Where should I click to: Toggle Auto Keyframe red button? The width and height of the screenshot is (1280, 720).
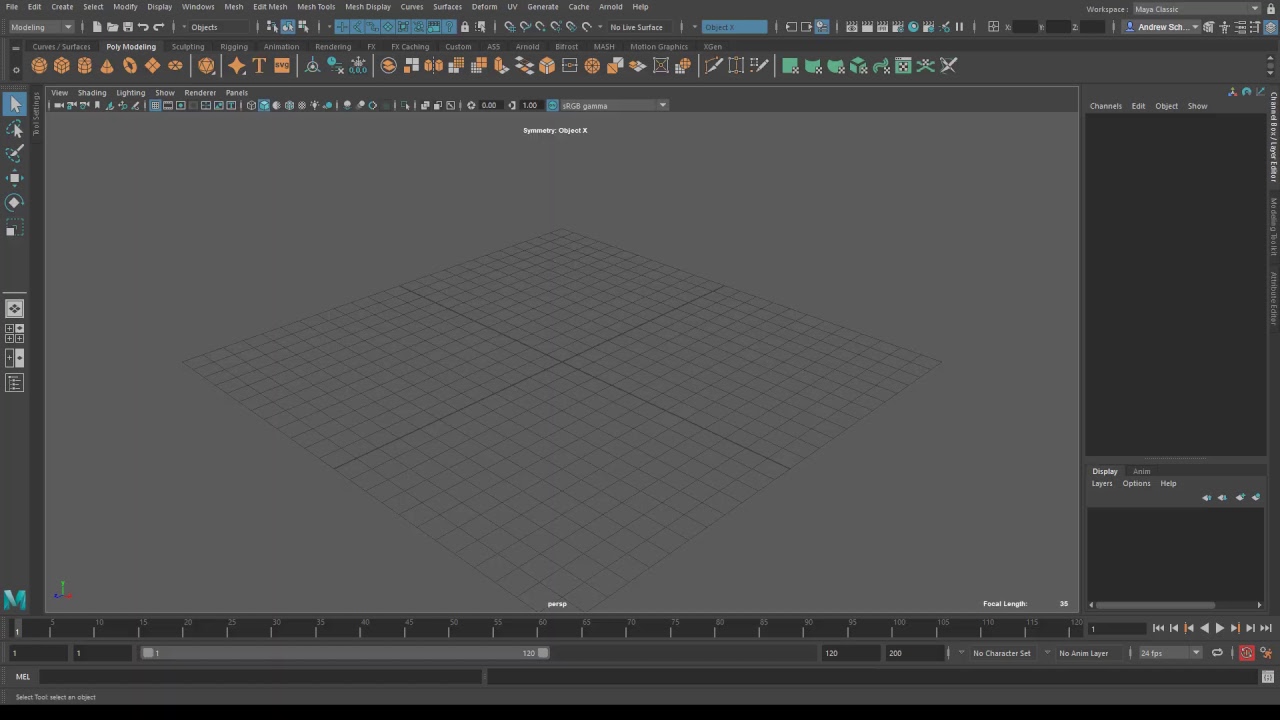pyautogui.click(x=1246, y=653)
